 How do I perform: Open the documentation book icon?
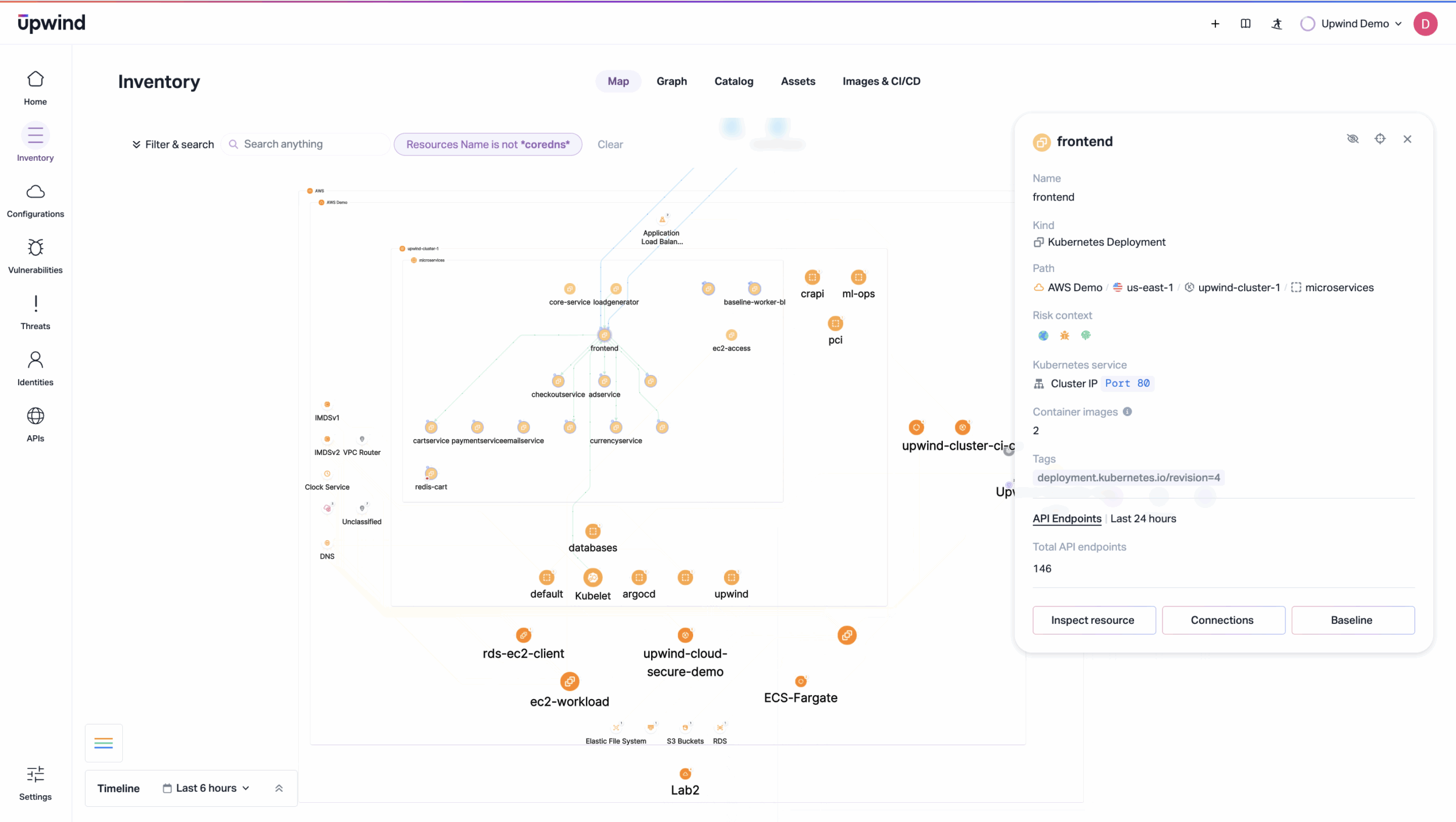tap(1246, 24)
